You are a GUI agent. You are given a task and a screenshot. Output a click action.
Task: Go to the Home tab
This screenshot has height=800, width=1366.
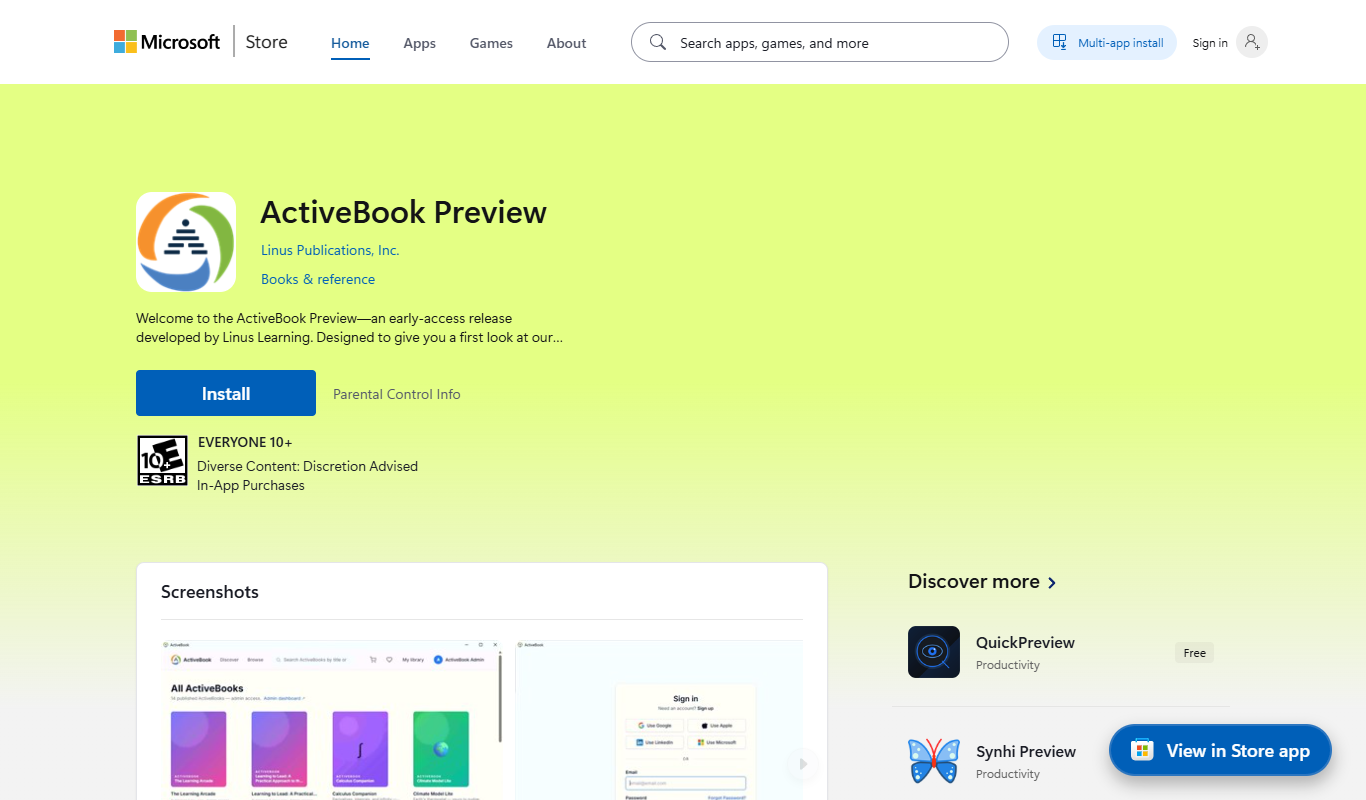coord(350,43)
